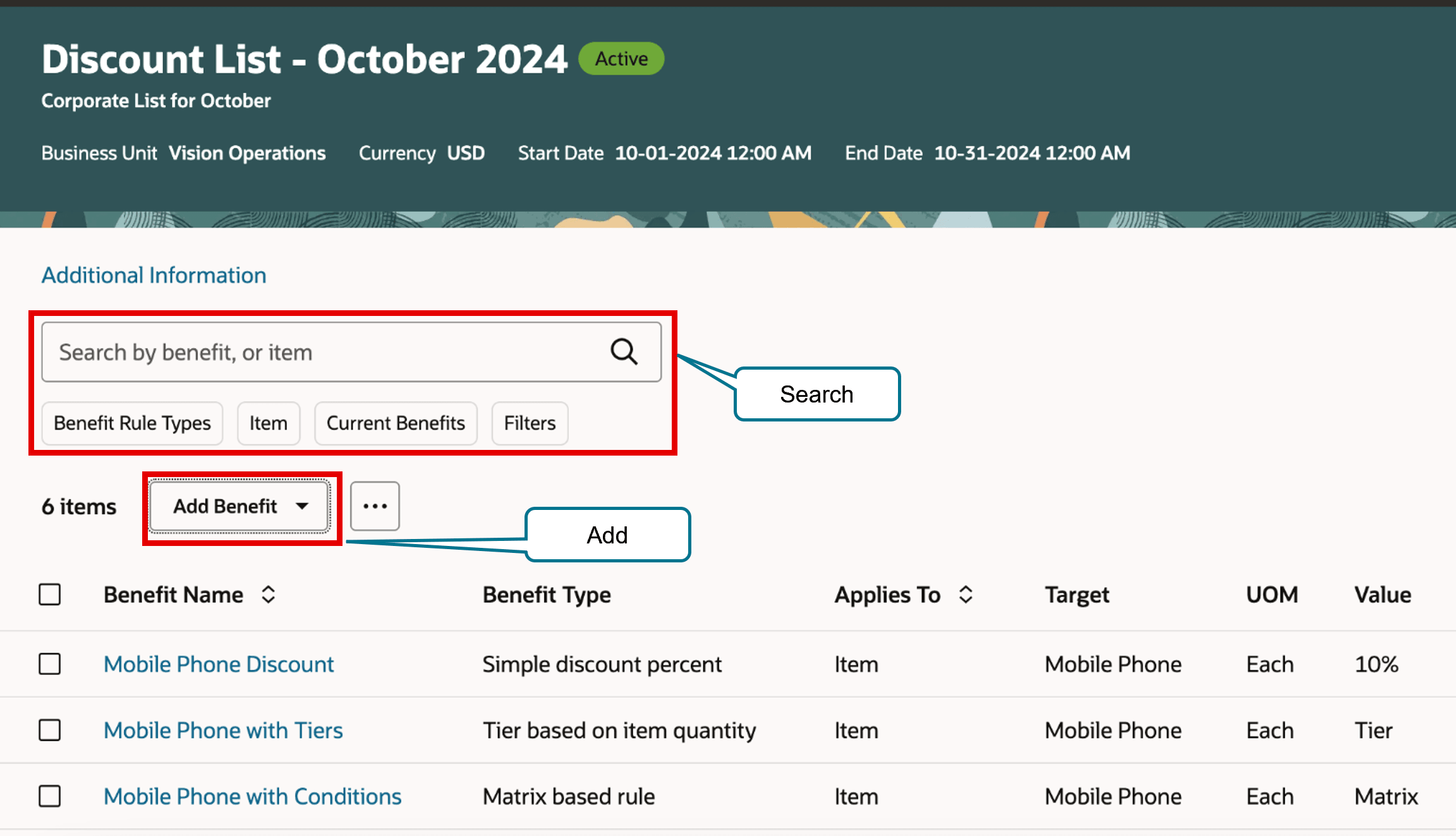Tick the select-all header checkbox
The width and height of the screenshot is (1456, 836).
click(50, 595)
